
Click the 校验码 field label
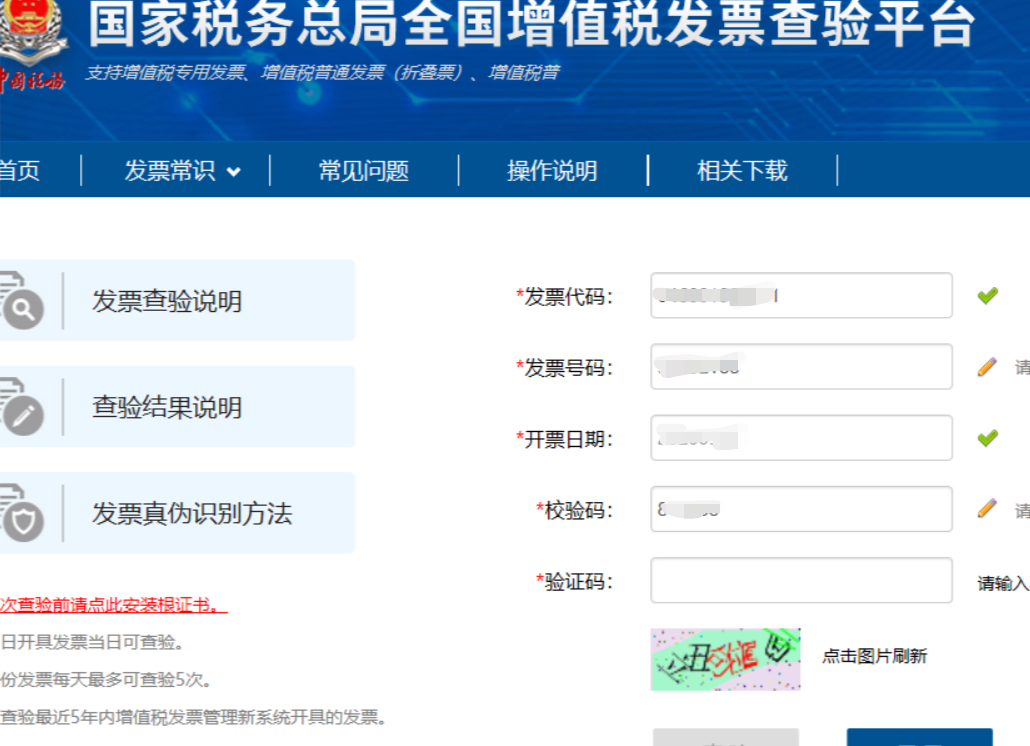[575, 510]
